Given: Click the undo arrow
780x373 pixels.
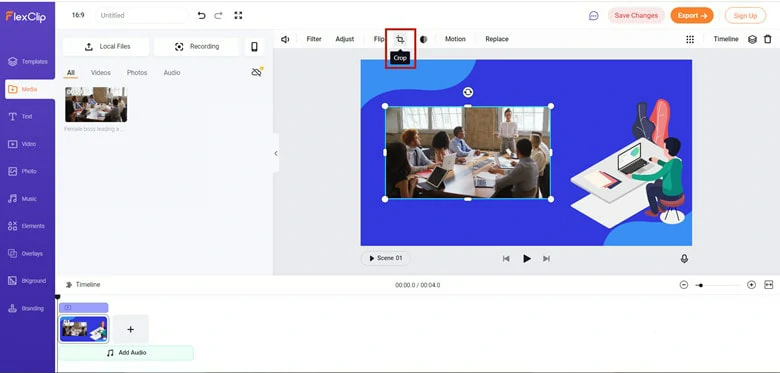Looking at the screenshot, I should point(201,15).
